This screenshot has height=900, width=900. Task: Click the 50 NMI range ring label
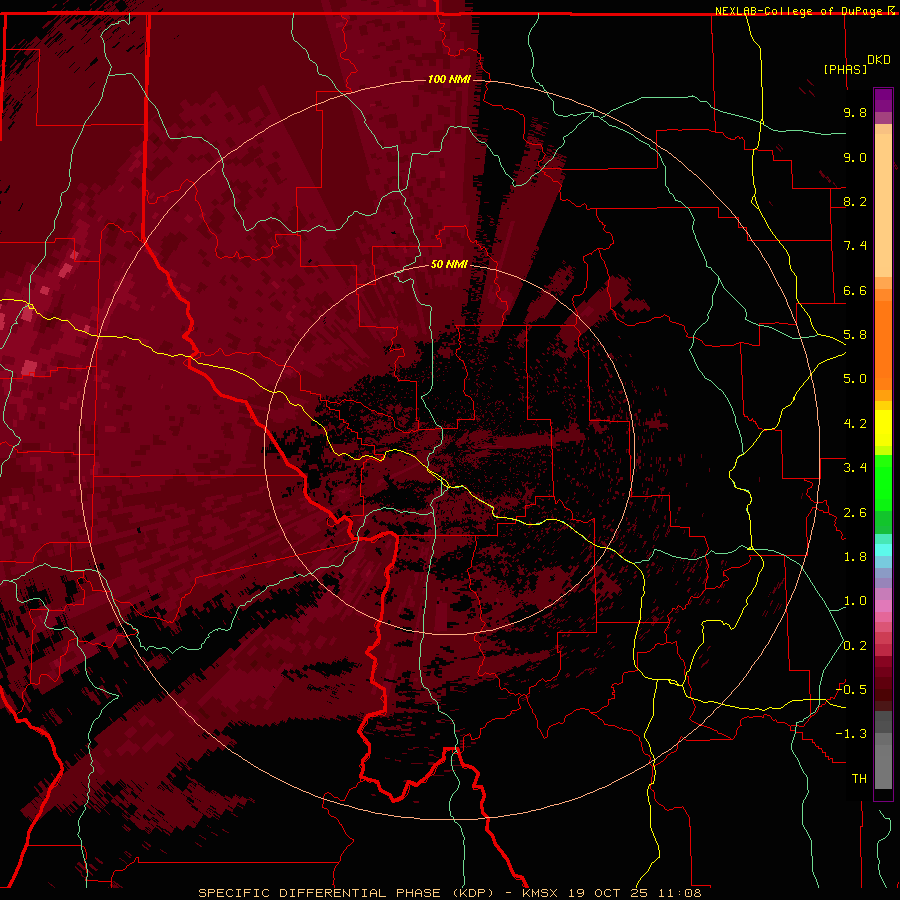(449, 264)
